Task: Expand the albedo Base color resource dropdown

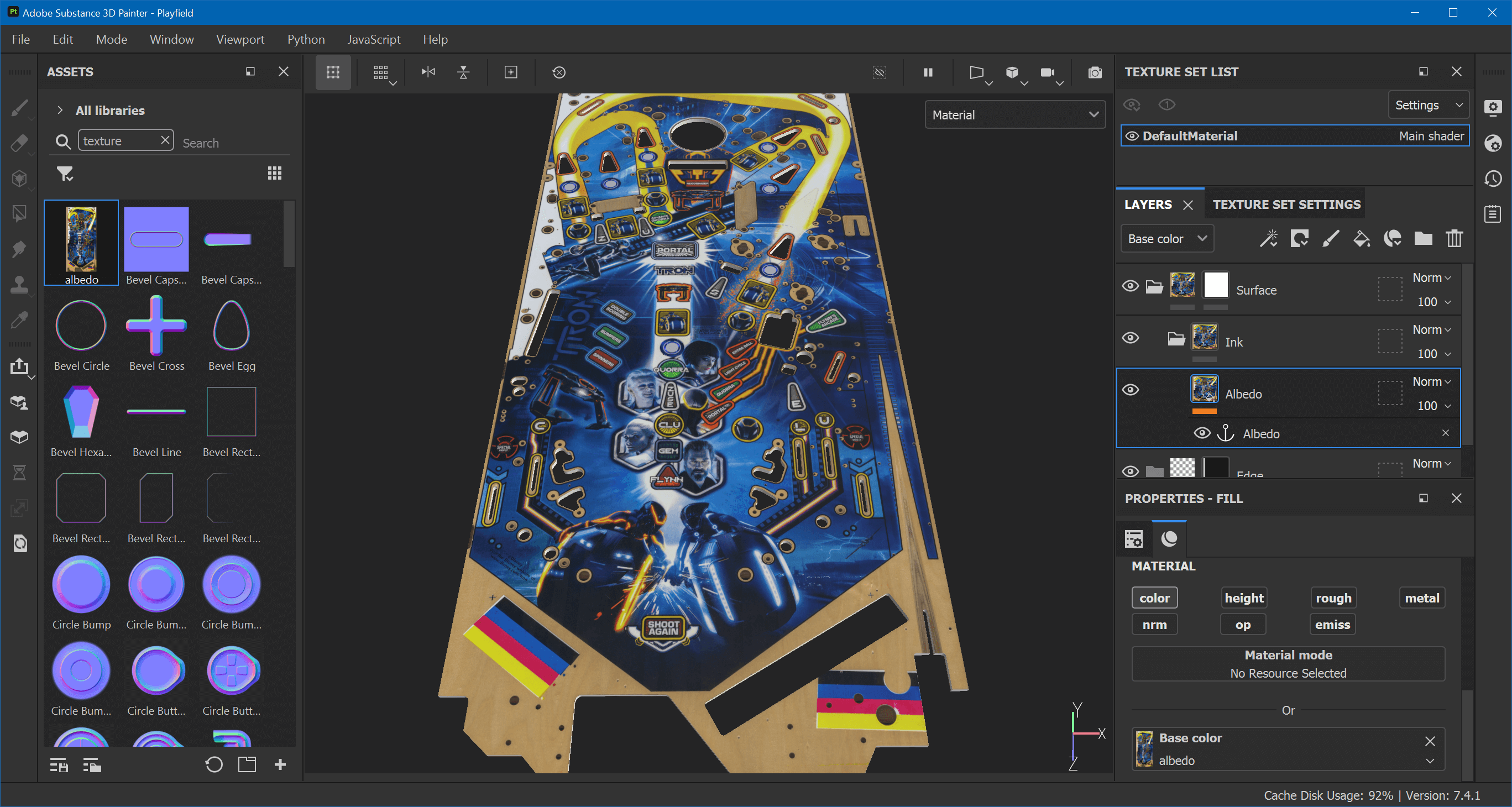Action: tap(1430, 761)
